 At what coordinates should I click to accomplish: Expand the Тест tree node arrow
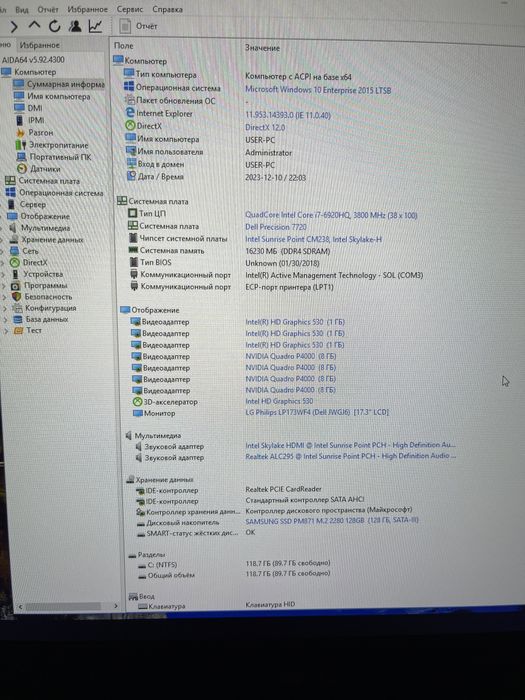[x=6, y=331]
